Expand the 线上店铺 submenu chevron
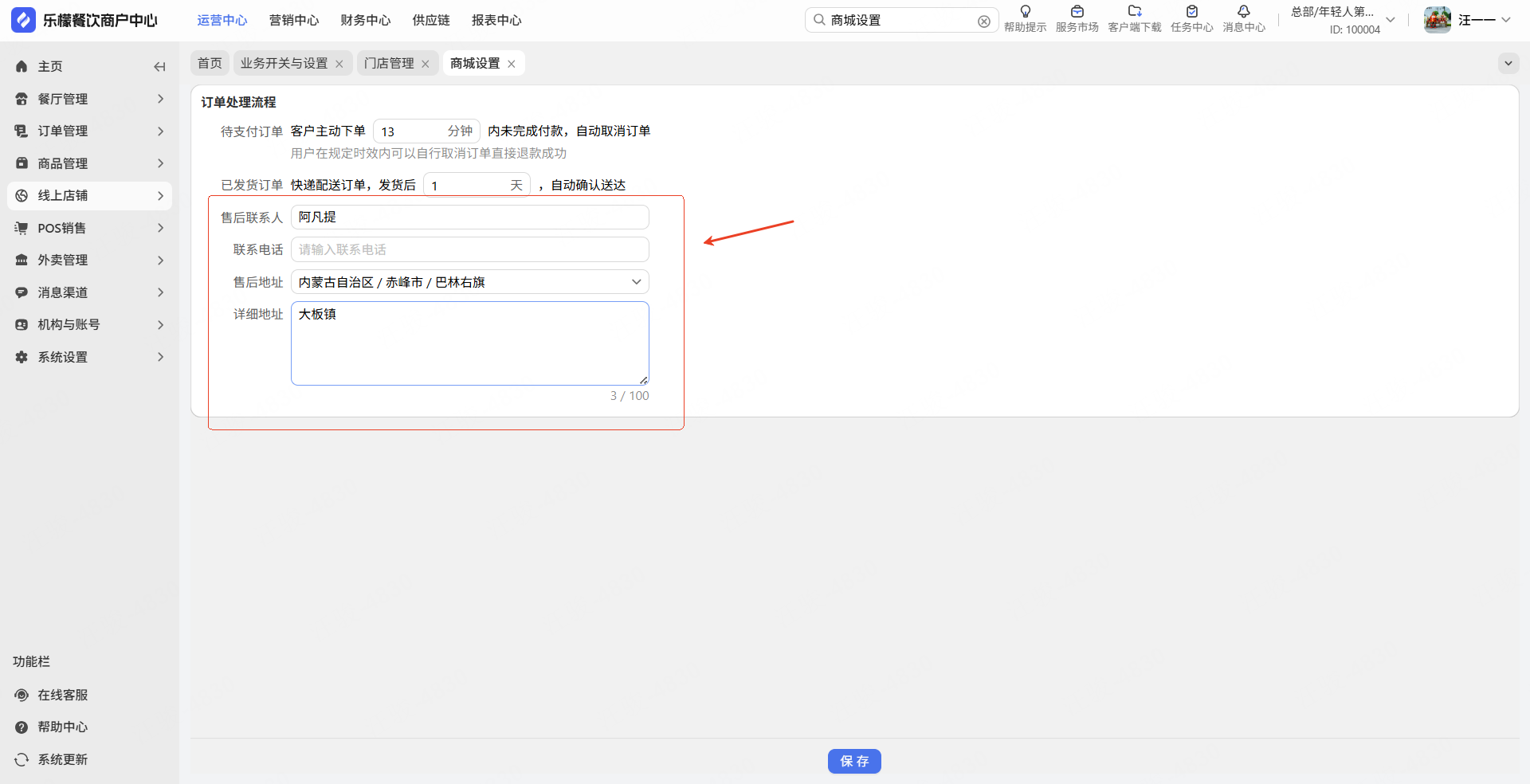This screenshot has height=784, width=1530. tap(160, 195)
